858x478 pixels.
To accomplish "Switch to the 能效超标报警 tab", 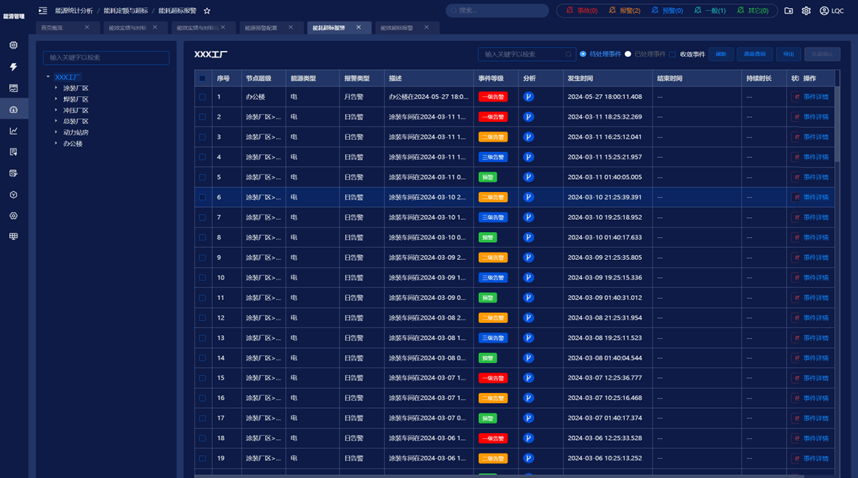I will [397, 28].
